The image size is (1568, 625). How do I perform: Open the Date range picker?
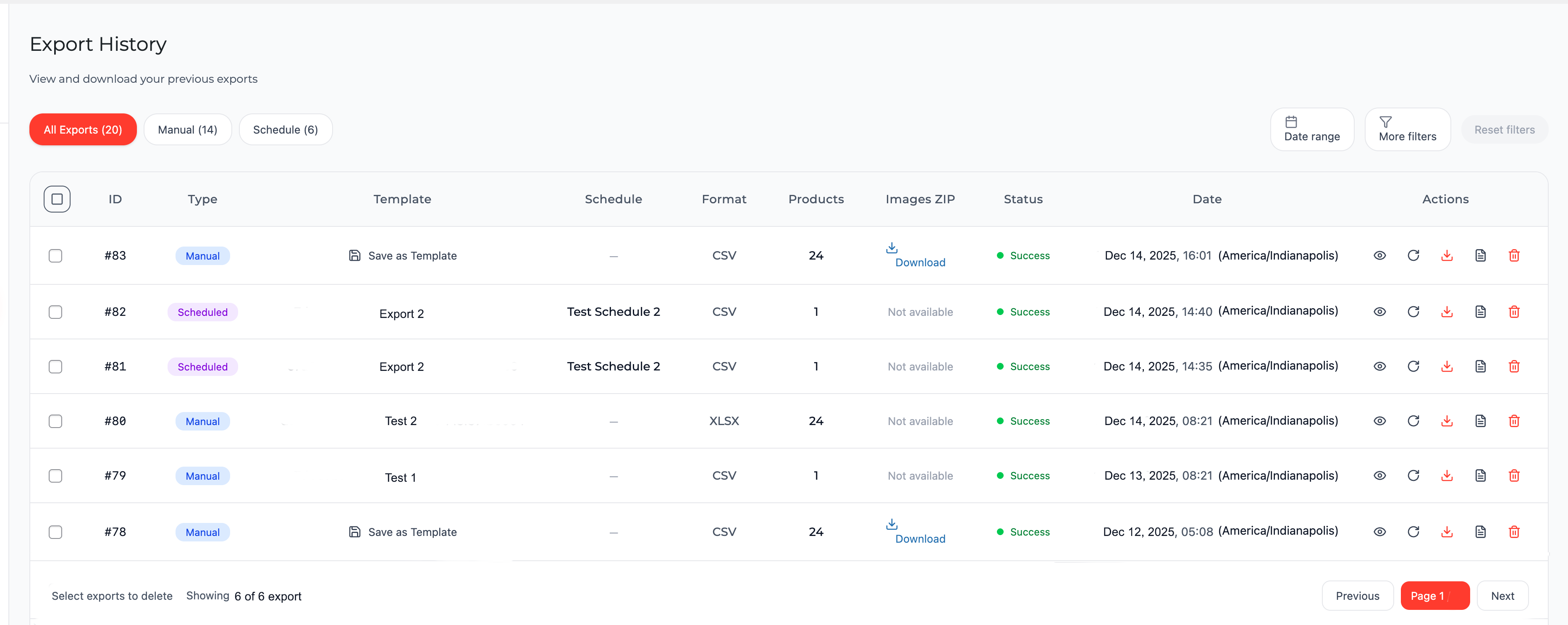coord(1312,129)
